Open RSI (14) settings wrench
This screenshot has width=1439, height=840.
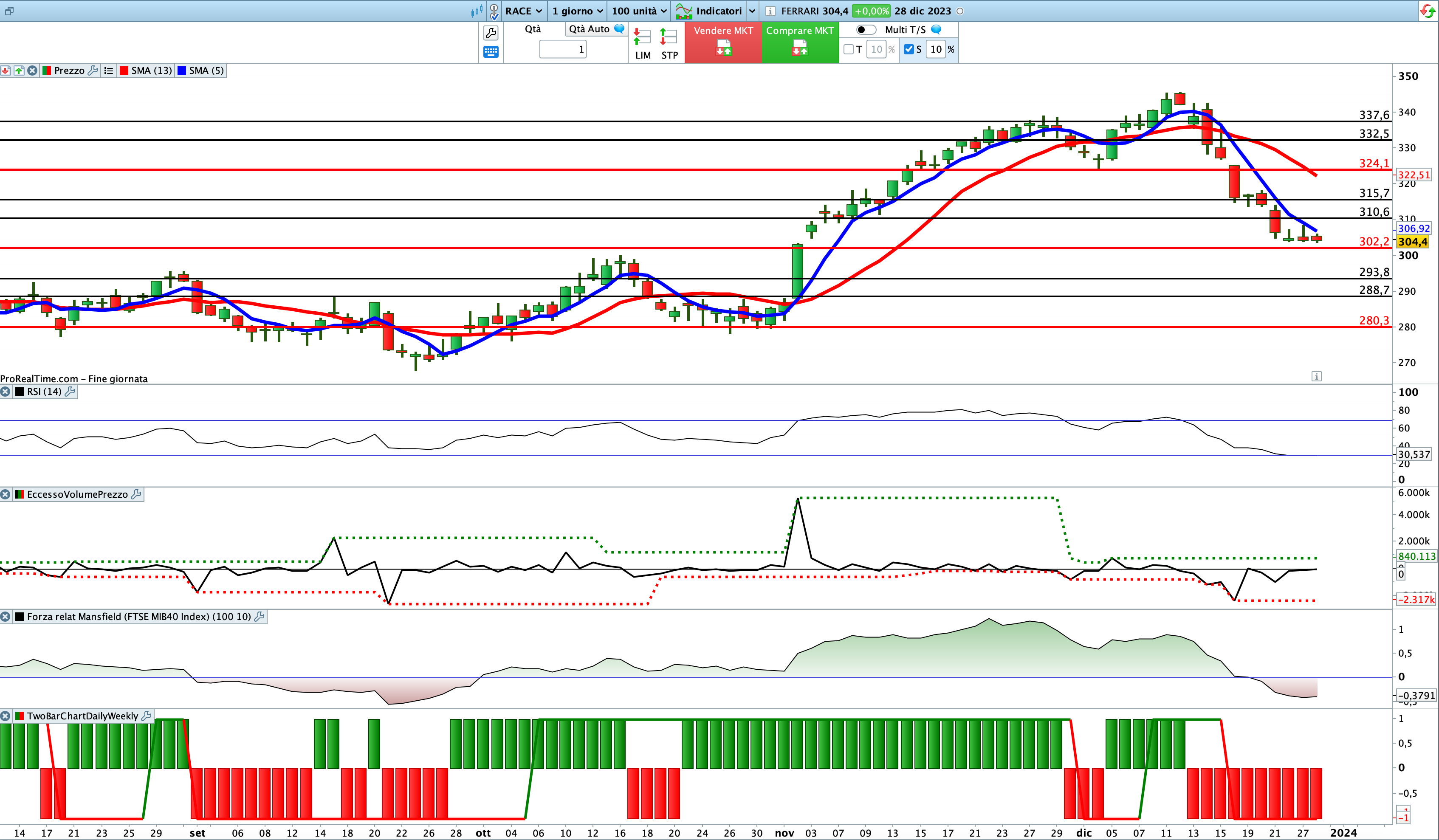pos(70,392)
